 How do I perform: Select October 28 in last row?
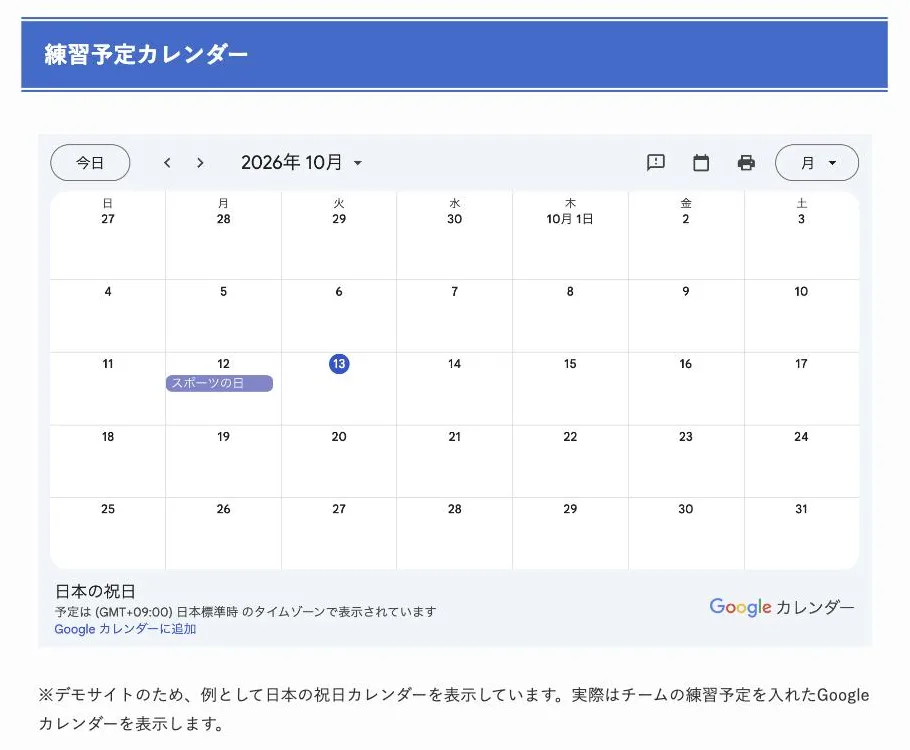(x=454, y=509)
